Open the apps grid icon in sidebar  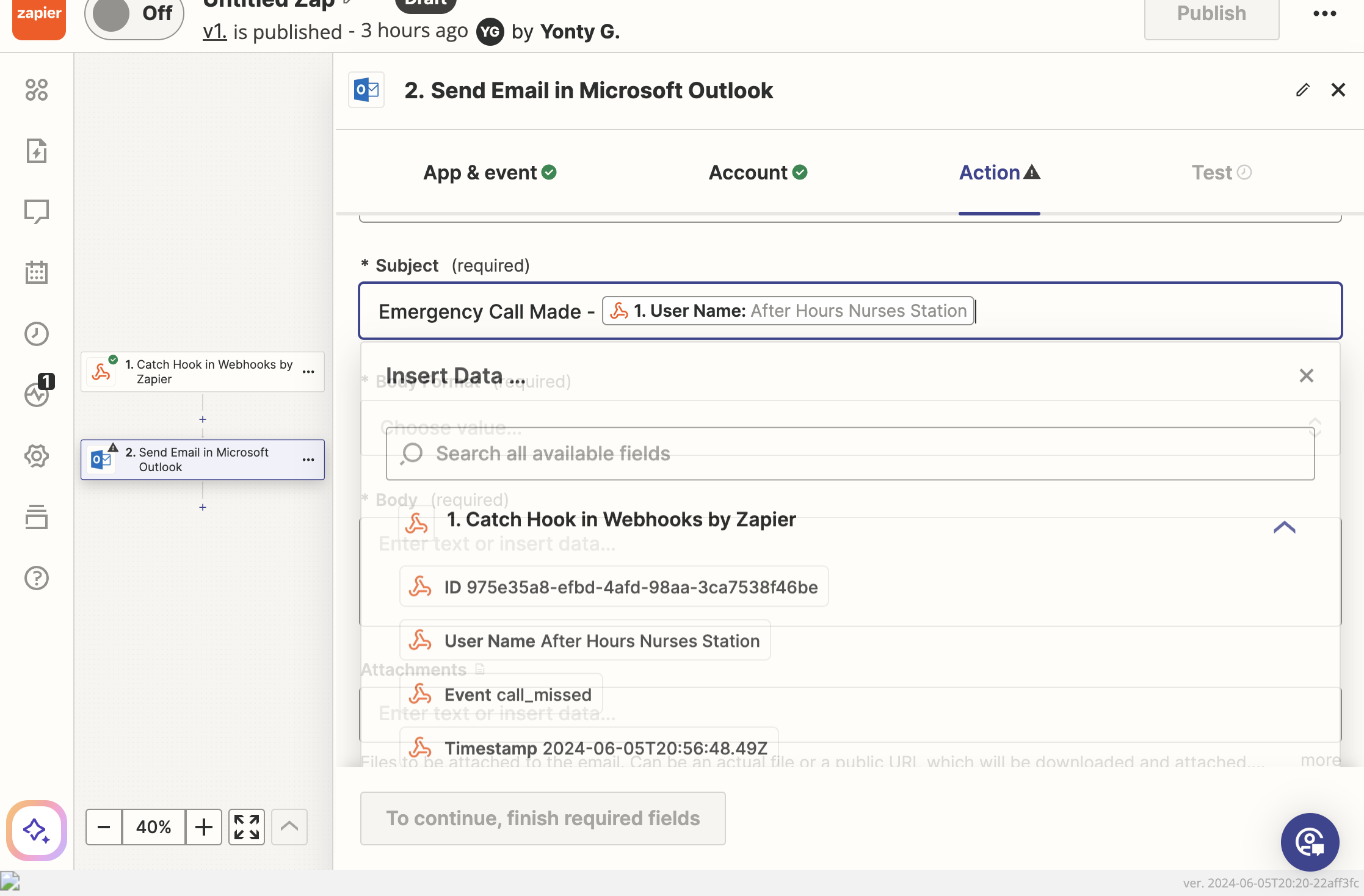[37, 90]
